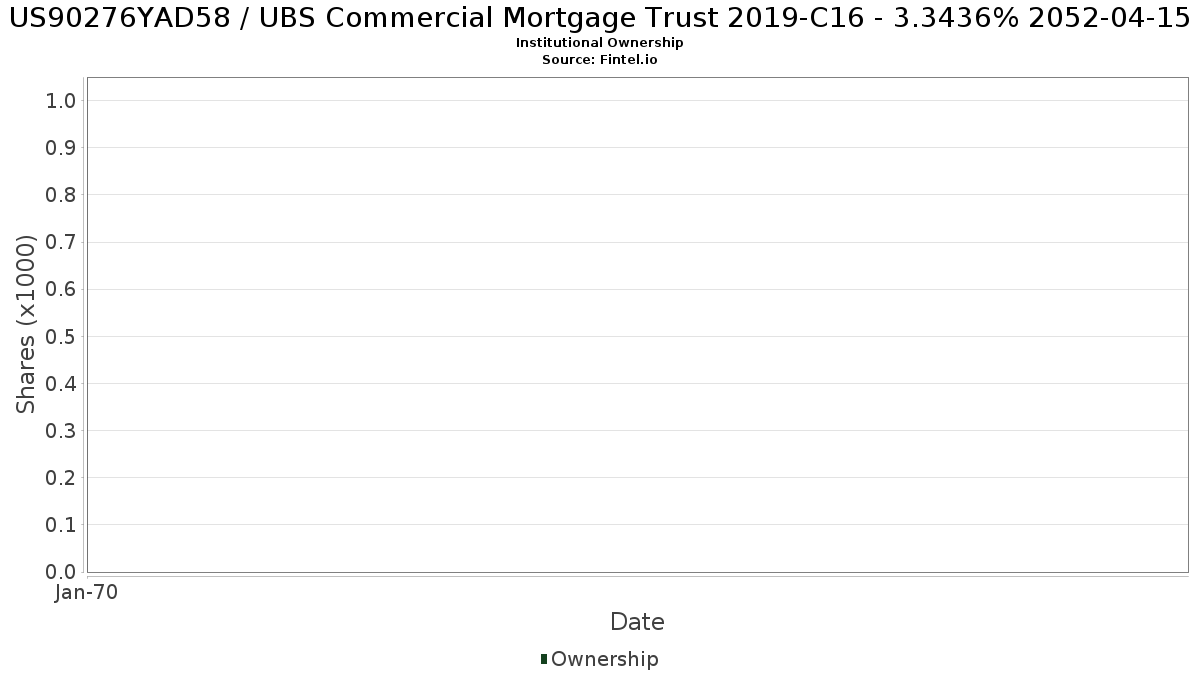Click the green Ownership legend swatch

coord(544,659)
